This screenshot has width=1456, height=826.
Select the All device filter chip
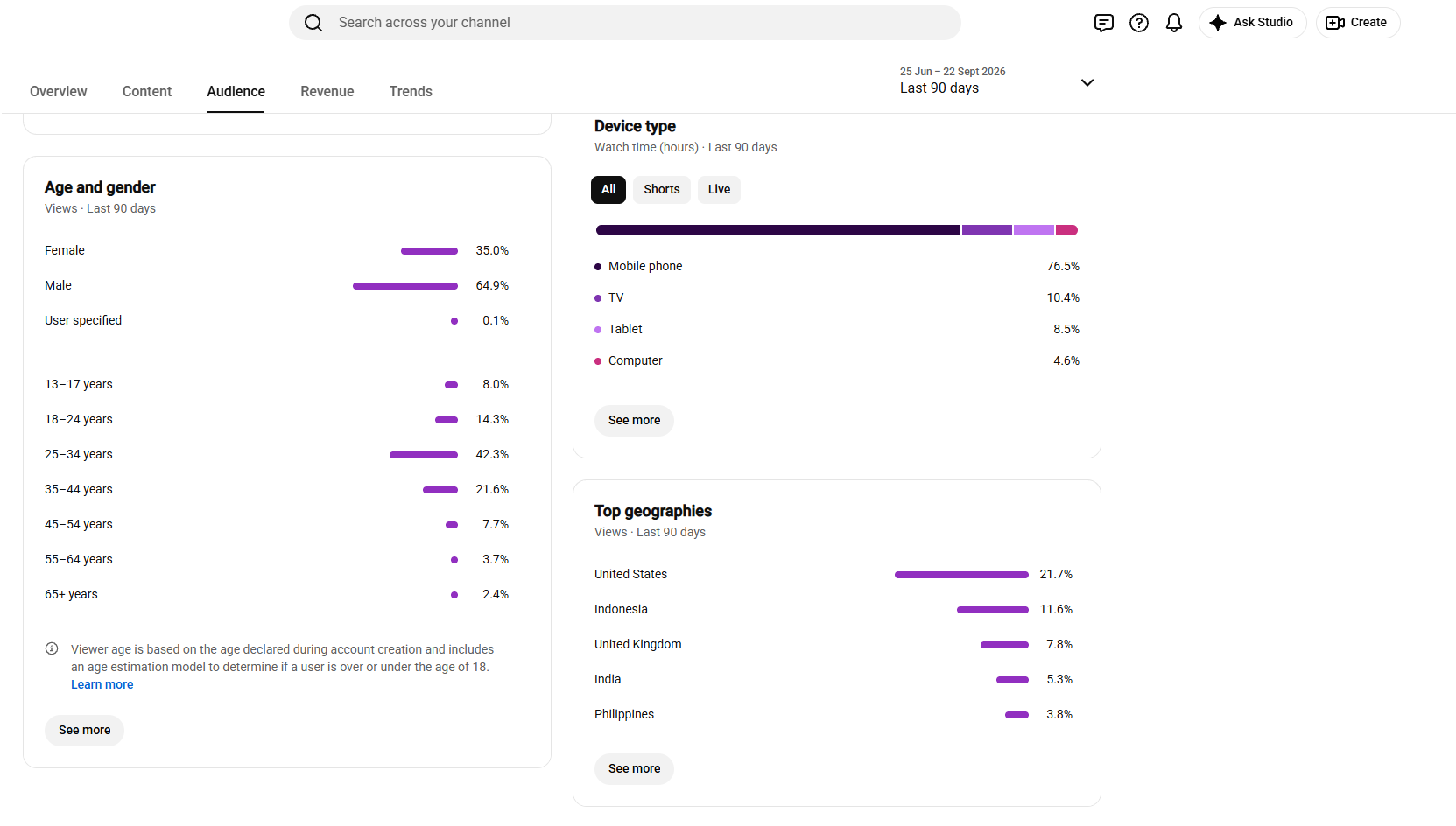coord(608,190)
